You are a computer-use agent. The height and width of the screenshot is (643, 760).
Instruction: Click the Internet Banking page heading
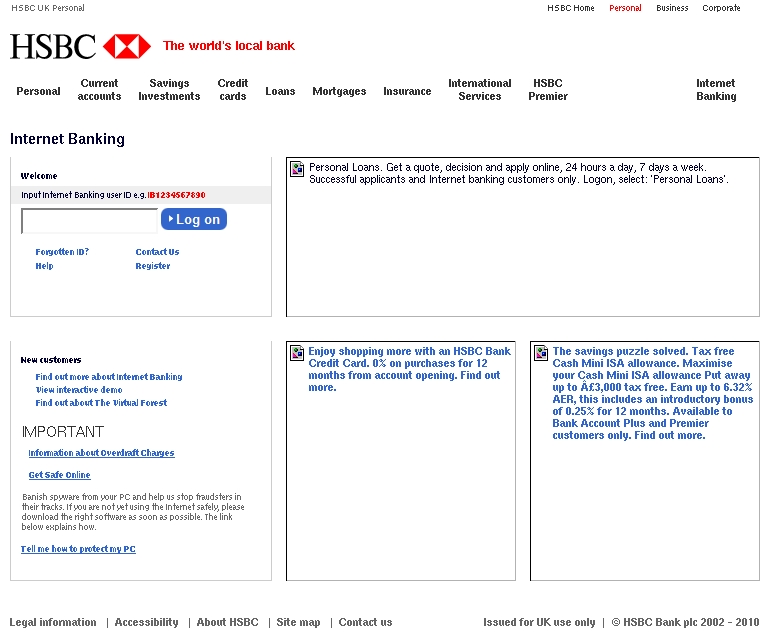pyautogui.click(x=67, y=139)
